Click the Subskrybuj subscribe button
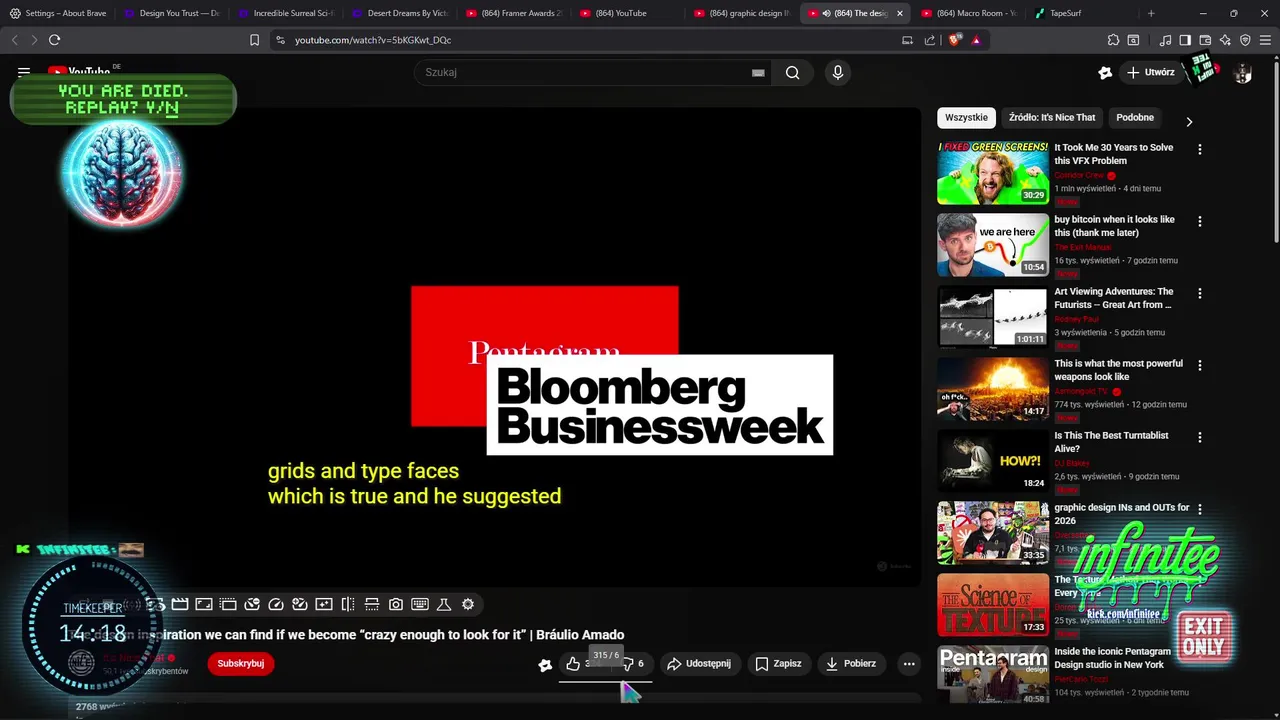Image resolution: width=1280 pixels, height=720 pixels. 240,664
